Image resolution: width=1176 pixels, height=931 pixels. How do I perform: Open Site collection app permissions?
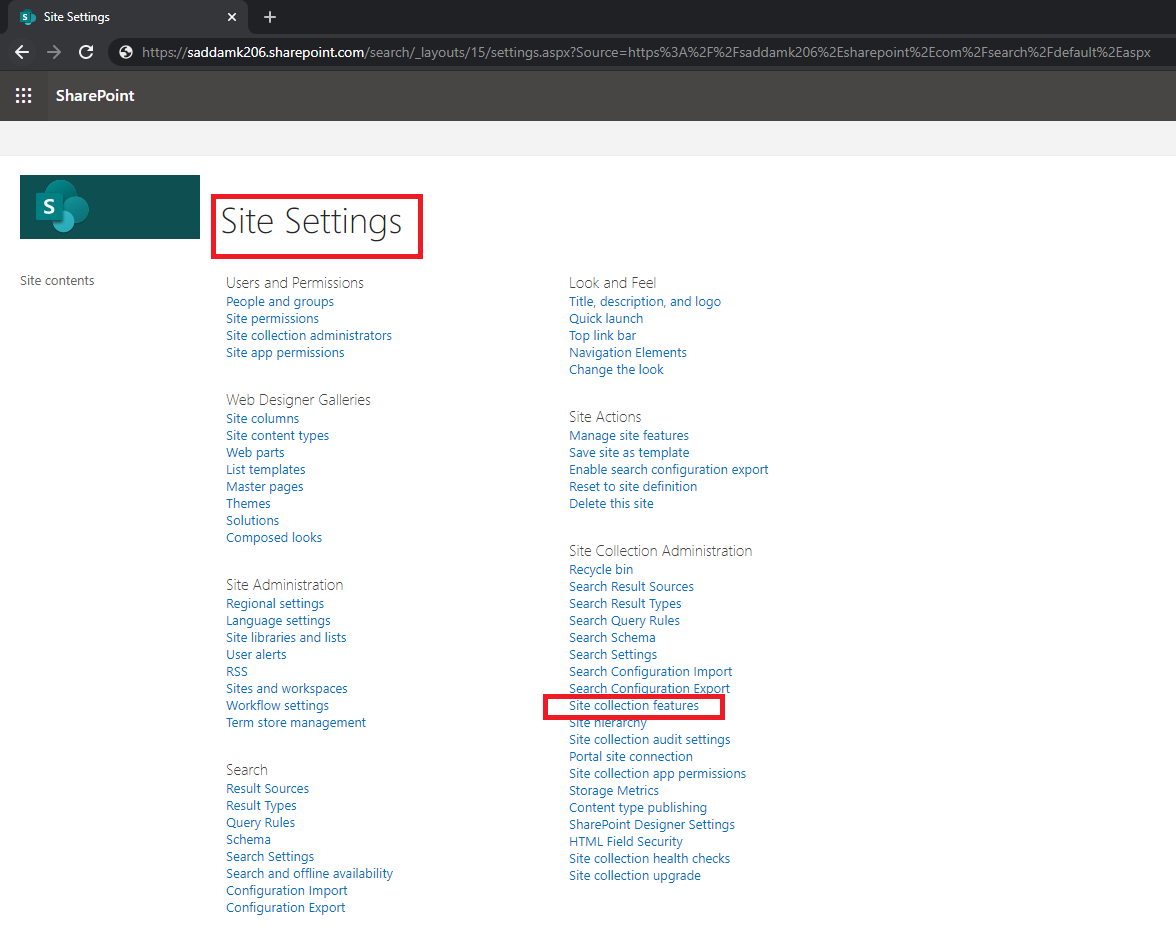coord(658,773)
